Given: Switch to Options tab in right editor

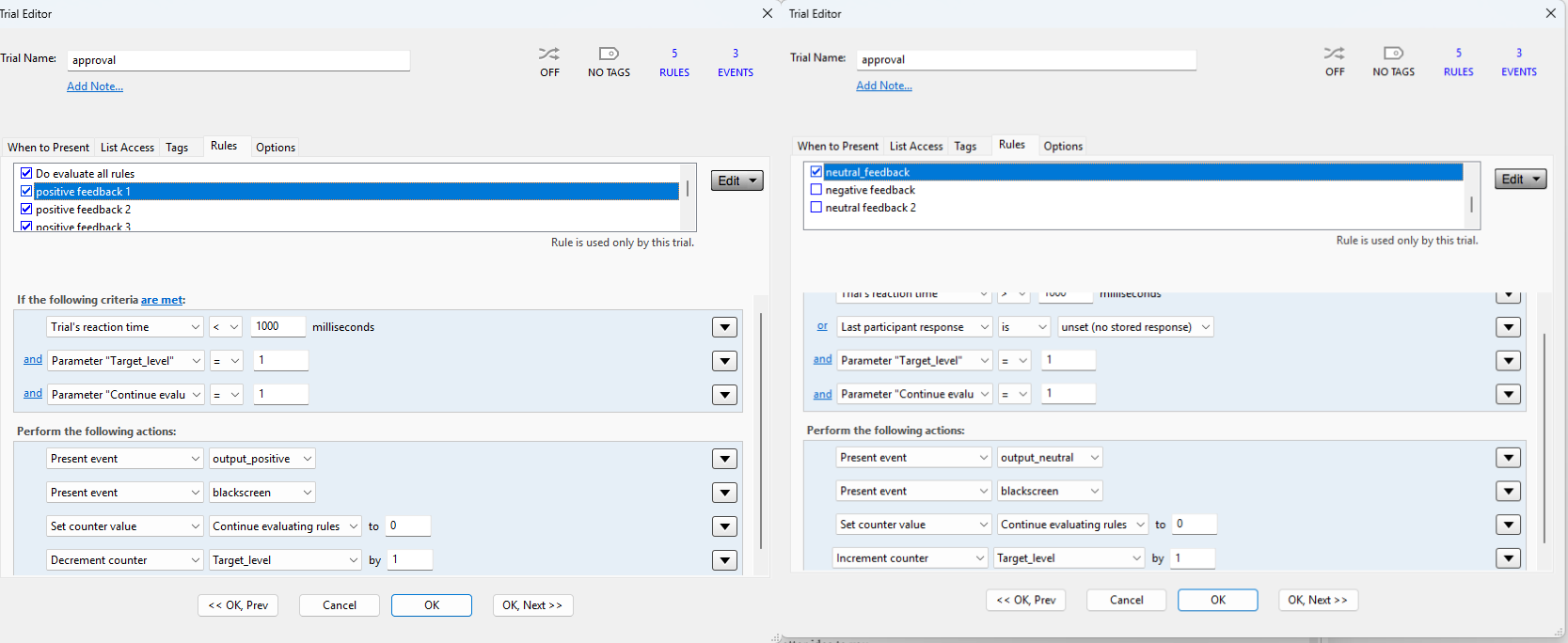Looking at the screenshot, I should pos(1063,147).
